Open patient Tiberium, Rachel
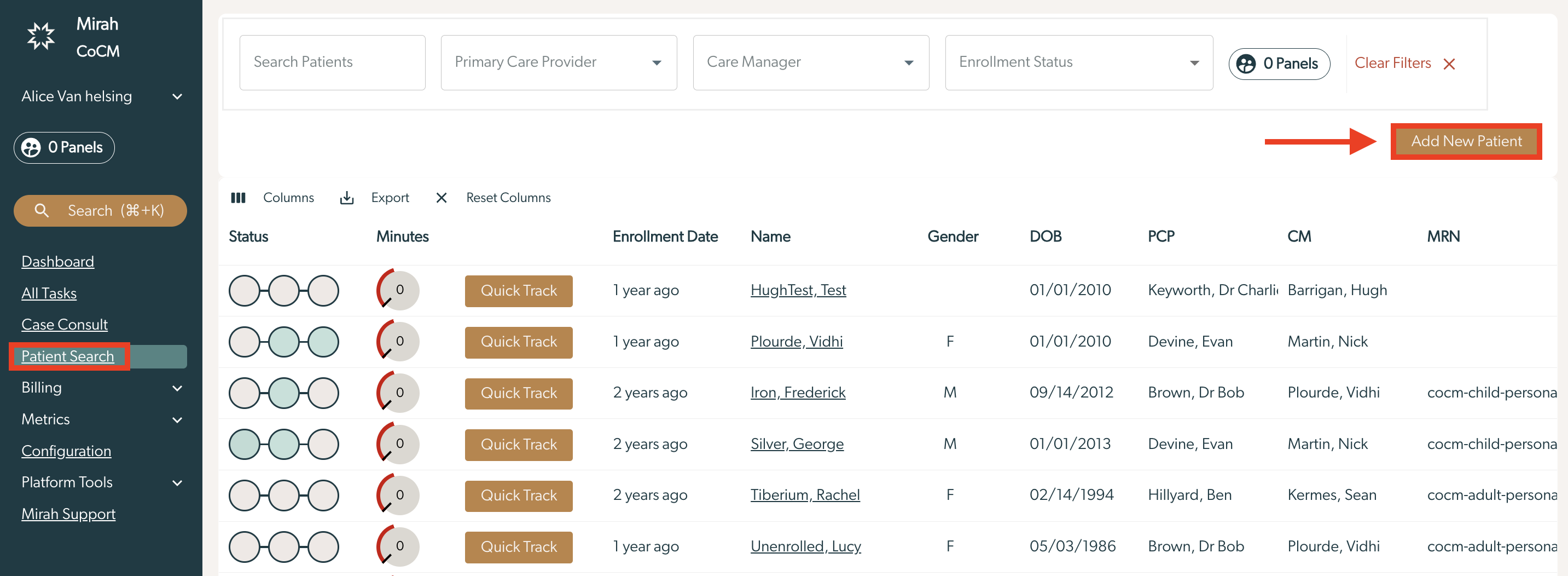 (x=805, y=494)
